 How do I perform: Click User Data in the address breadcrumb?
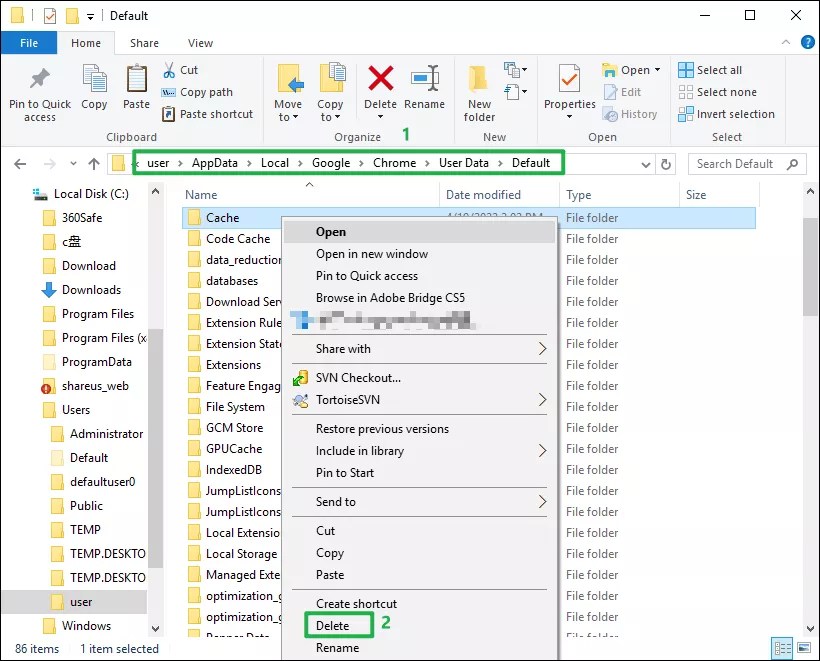coord(464,163)
